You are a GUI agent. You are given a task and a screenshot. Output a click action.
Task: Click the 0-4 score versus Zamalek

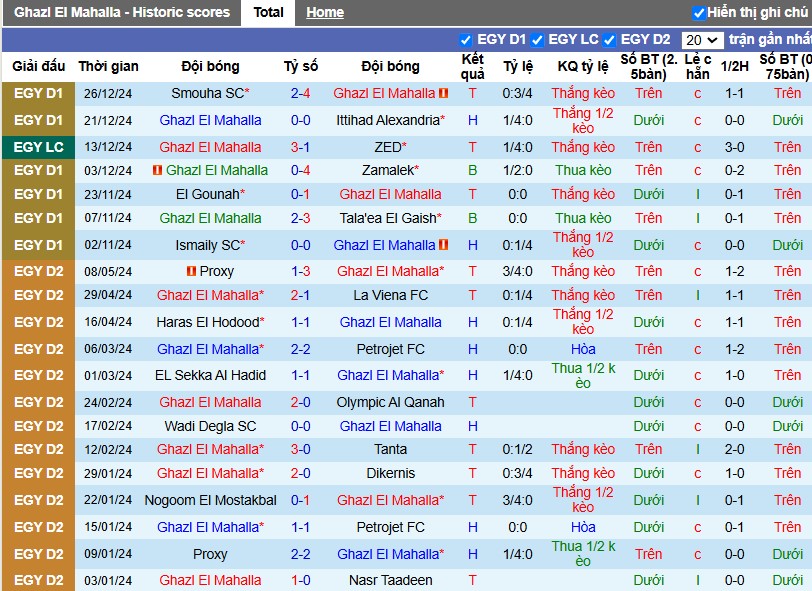[300, 170]
